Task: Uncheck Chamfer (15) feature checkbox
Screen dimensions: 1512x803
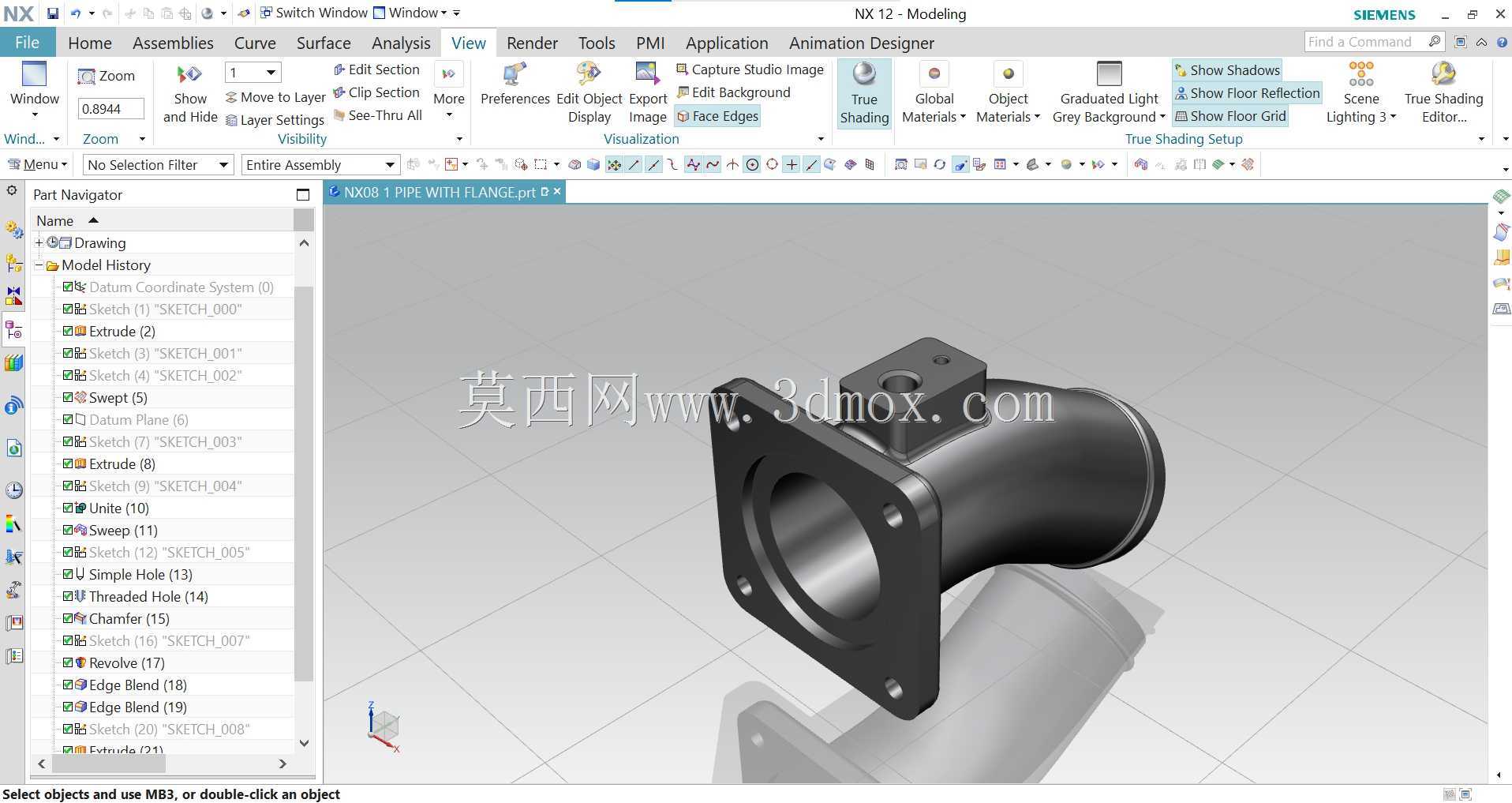Action: click(x=69, y=618)
